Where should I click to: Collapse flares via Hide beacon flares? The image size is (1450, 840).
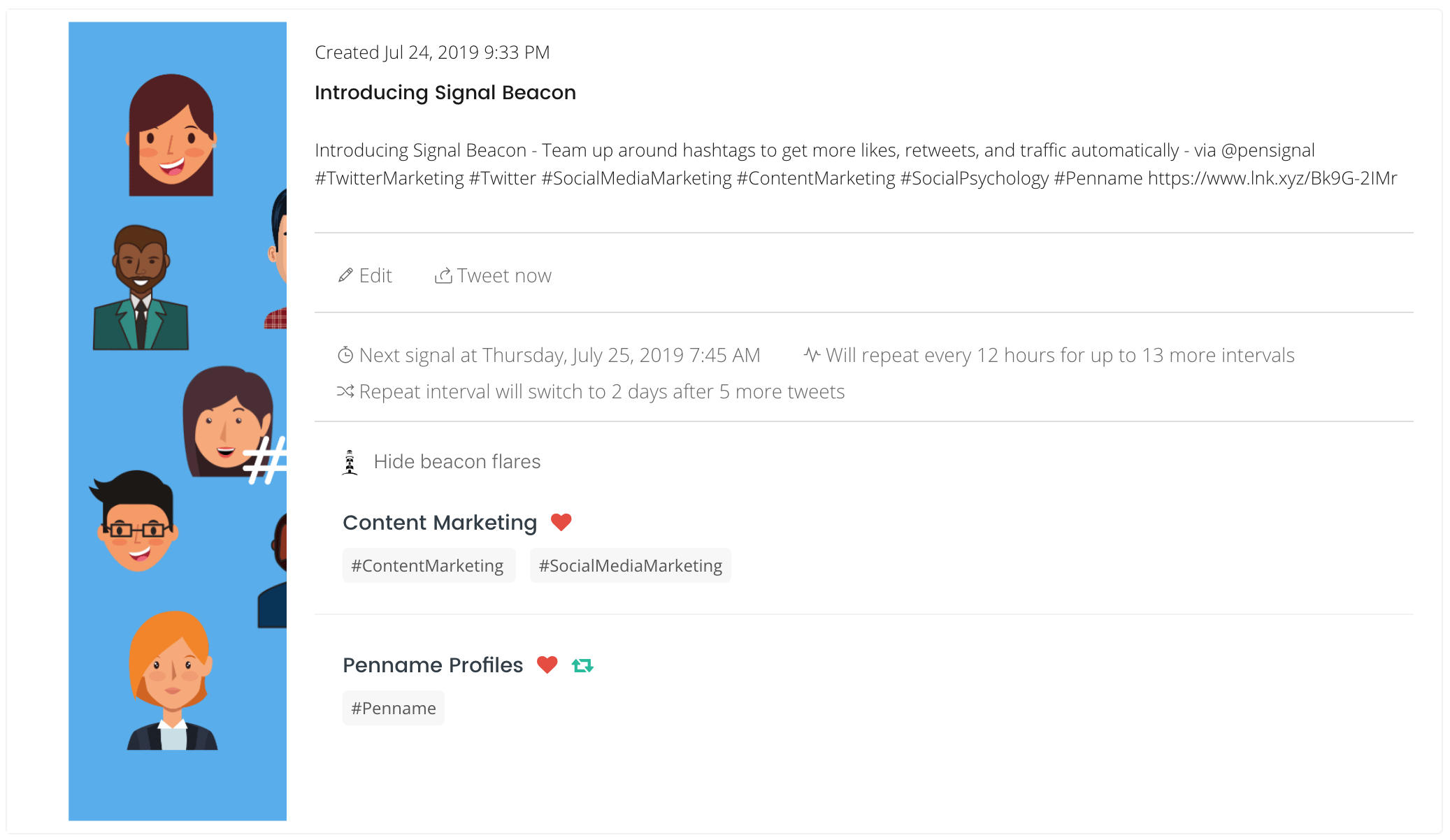[x=457, y=462]
